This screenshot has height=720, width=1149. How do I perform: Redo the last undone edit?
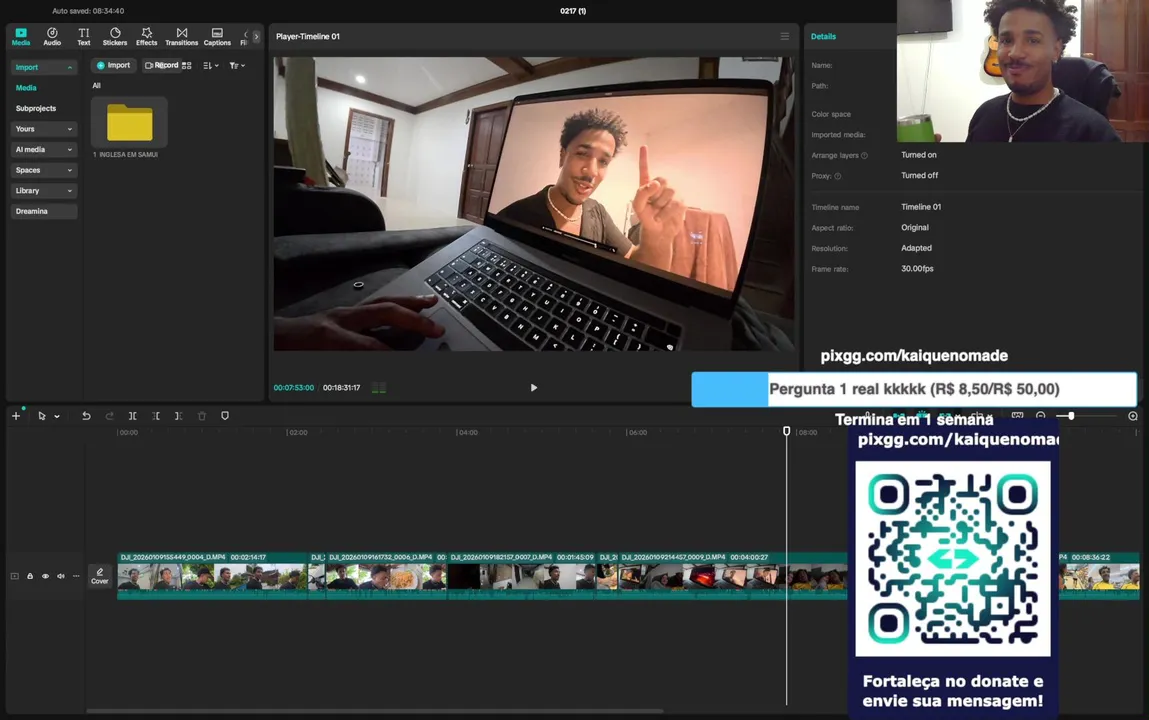click(109, 416)
